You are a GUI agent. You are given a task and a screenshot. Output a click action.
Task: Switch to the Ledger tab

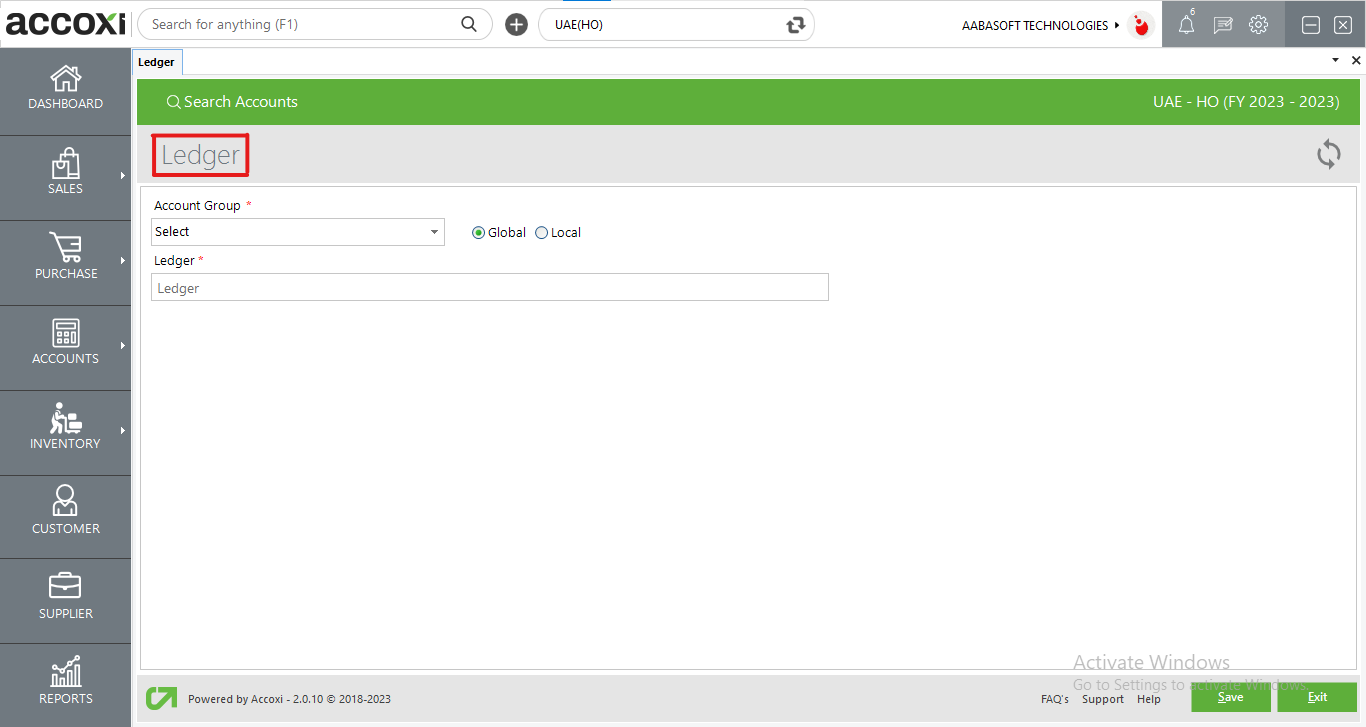[156, 62]
